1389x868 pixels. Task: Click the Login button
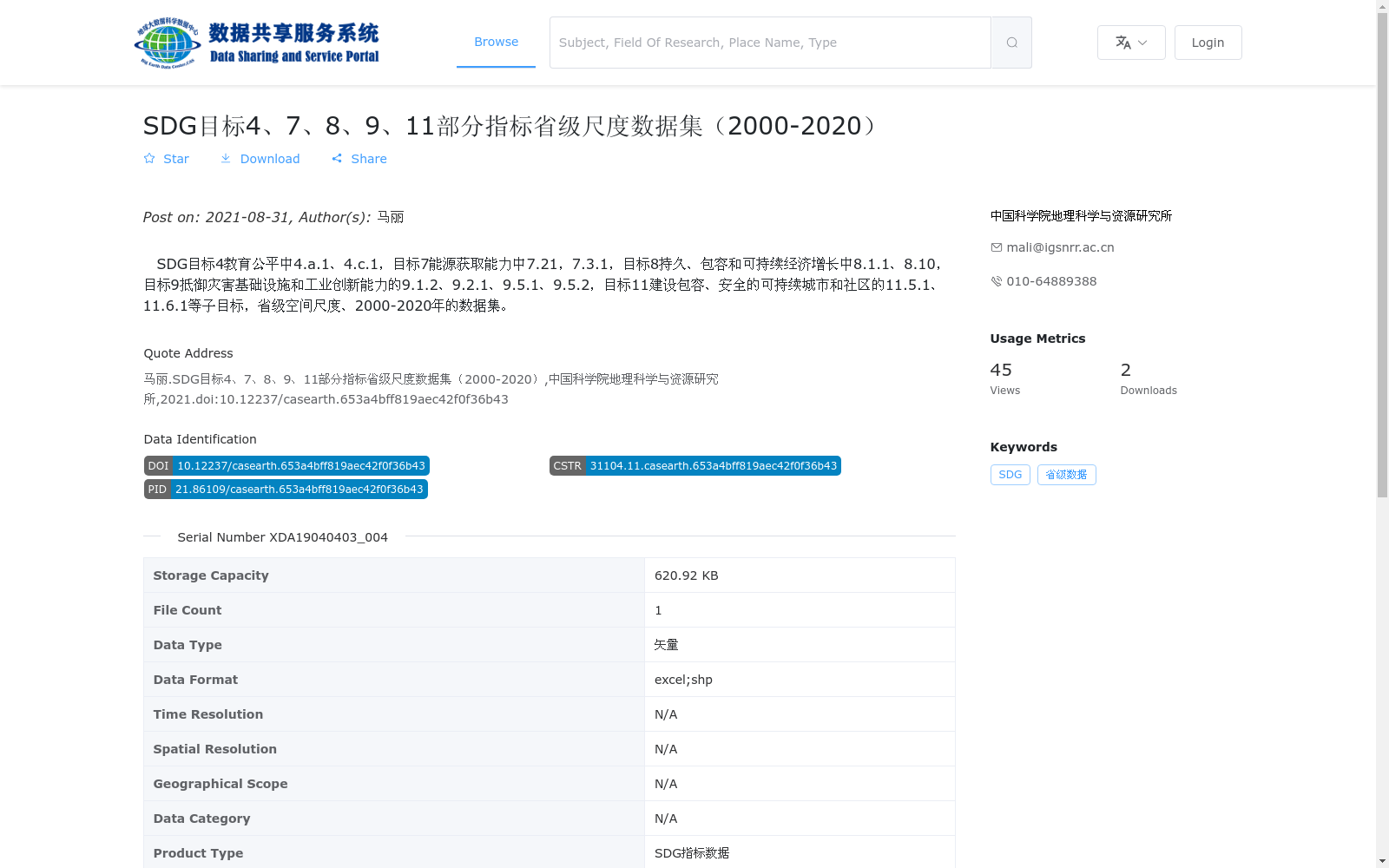pyautogui.click(x=1208, y=42)
